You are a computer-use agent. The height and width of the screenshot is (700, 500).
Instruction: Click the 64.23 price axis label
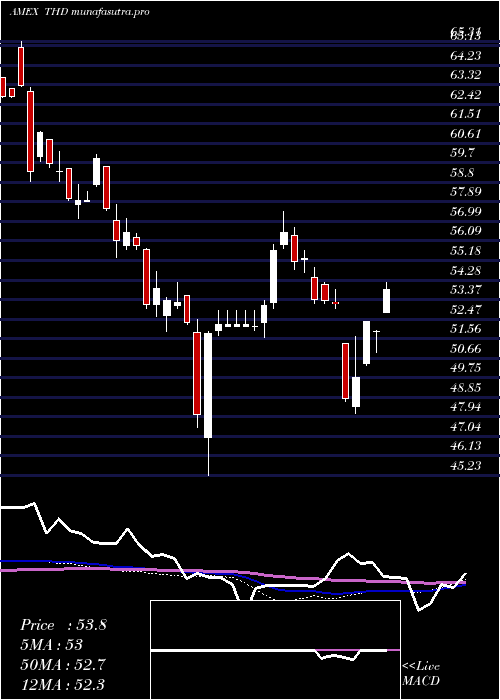click(x=466, y=55)
